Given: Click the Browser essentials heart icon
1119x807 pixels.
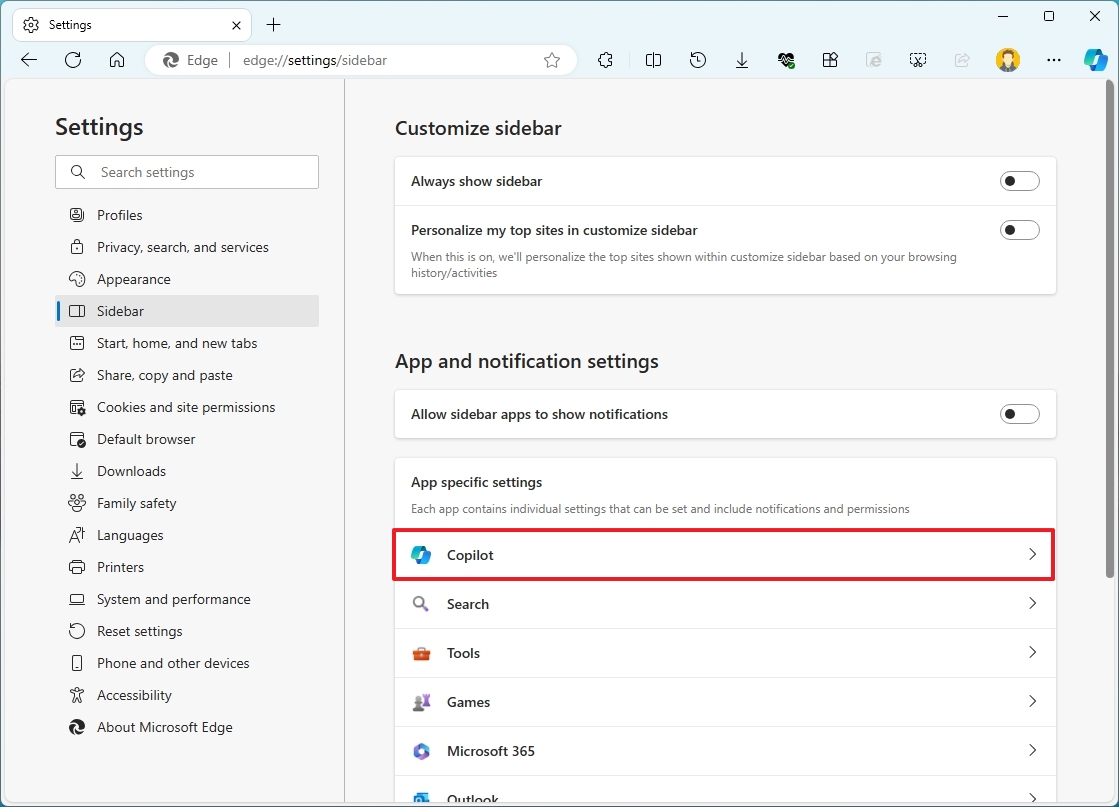Looking at the screenshot, I should click(786, 60).
